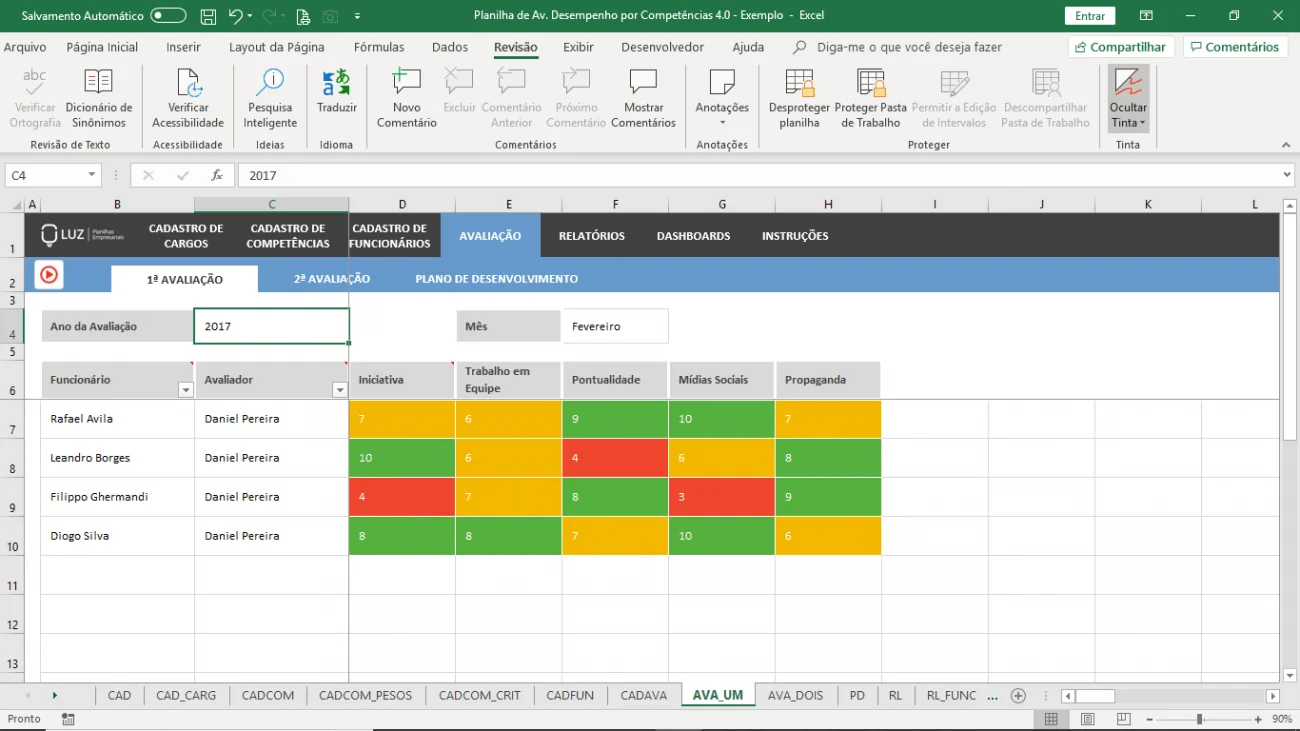Switch to the Inserir ribbon tab
Screen dimensions: 1300x731
coord(183,47)
